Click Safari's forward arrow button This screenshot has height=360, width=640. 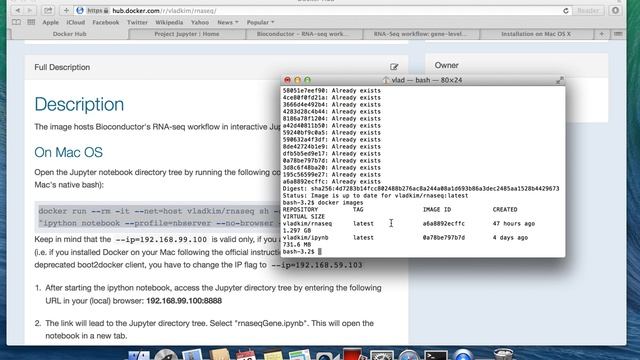[x=29, y=11]
